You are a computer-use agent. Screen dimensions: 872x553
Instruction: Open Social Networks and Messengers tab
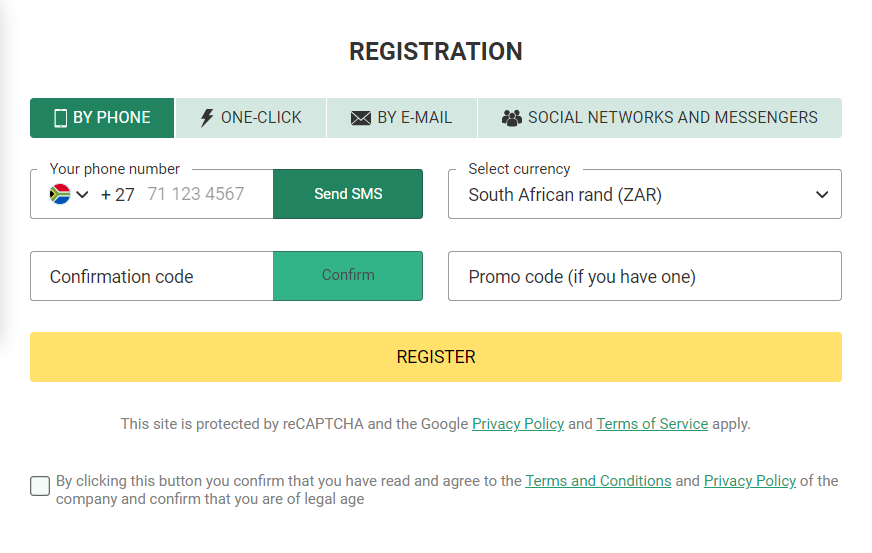(660, 118)
